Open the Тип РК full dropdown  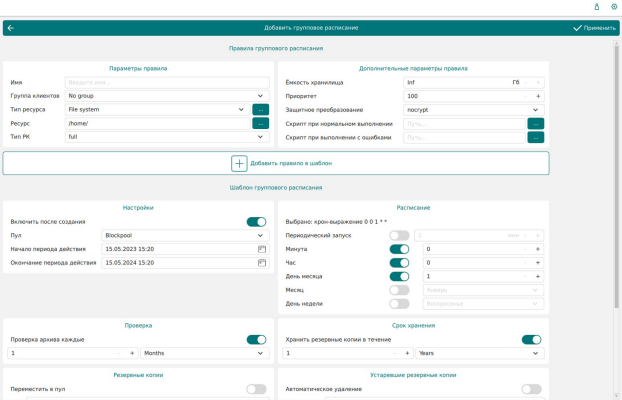tap(167, 137)
